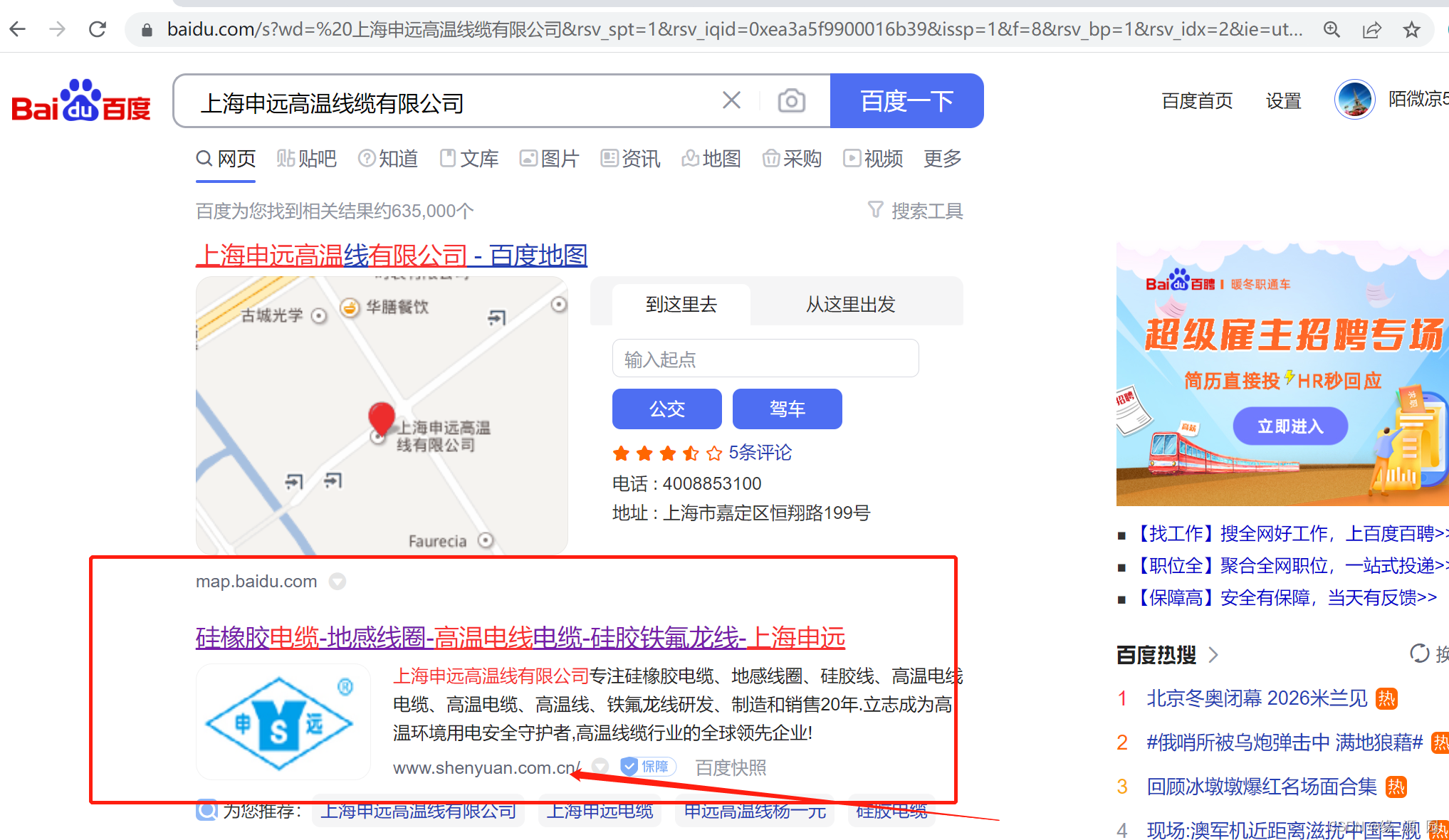Share this page via the share icon
The image size is (1449, 840).
(1371, 29)
